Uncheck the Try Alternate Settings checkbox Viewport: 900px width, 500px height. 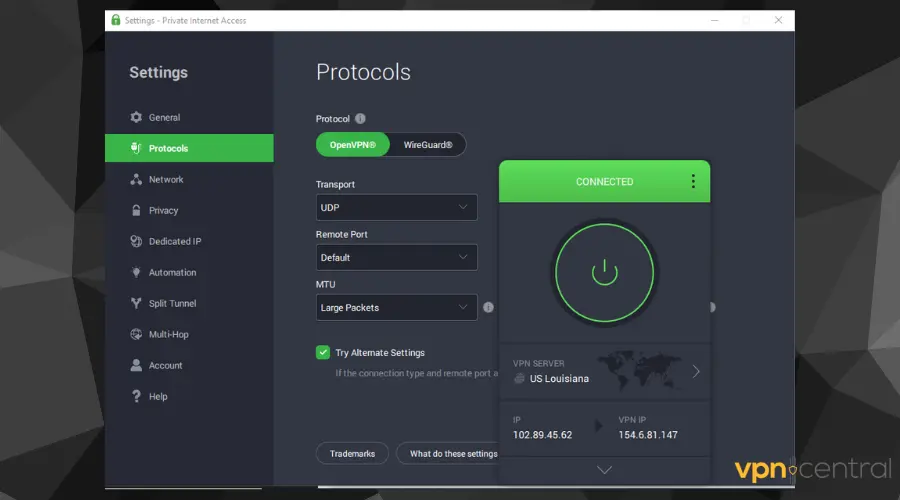[323, 353]
